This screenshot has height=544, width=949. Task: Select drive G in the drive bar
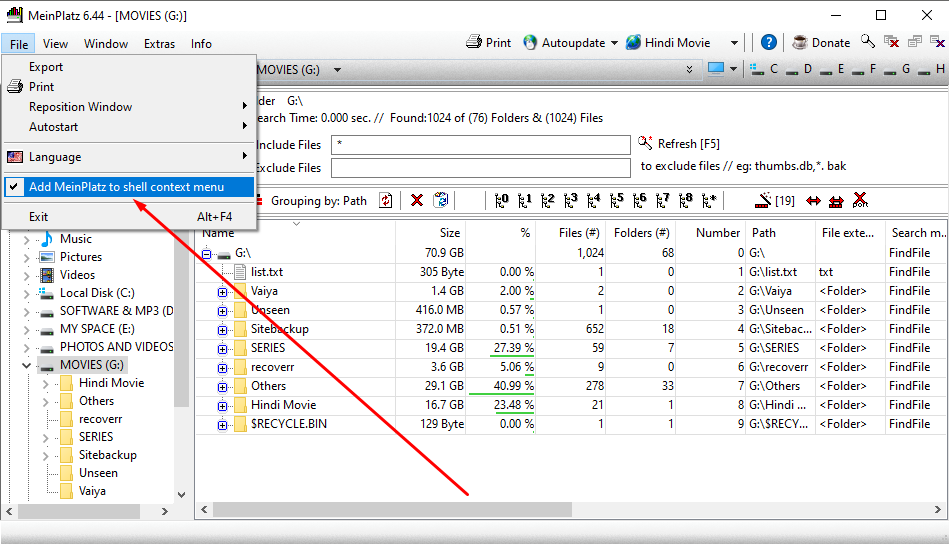click(897, 69)
